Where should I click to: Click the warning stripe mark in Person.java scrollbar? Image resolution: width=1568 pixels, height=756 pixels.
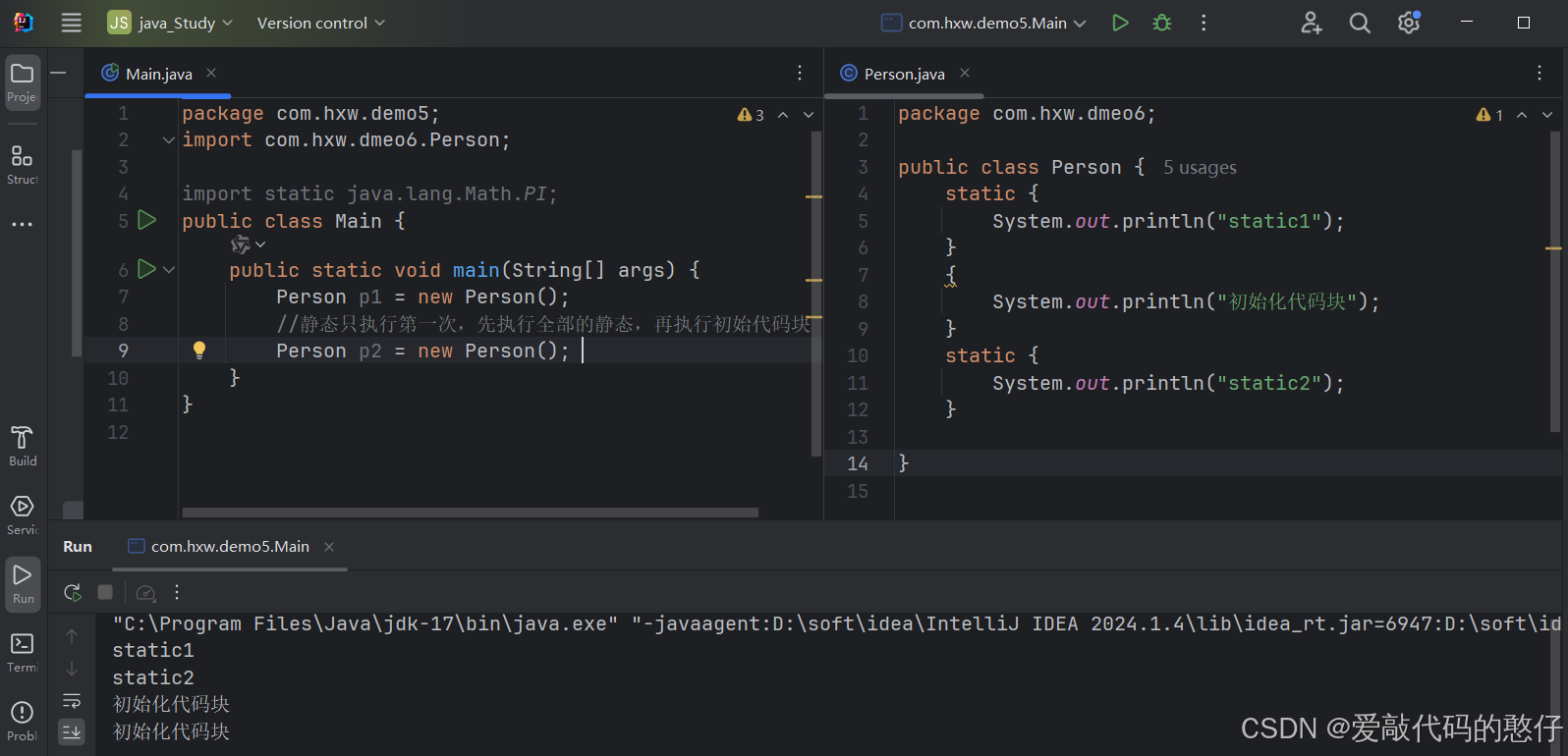pyautogui.click(x=1553, y=248)
